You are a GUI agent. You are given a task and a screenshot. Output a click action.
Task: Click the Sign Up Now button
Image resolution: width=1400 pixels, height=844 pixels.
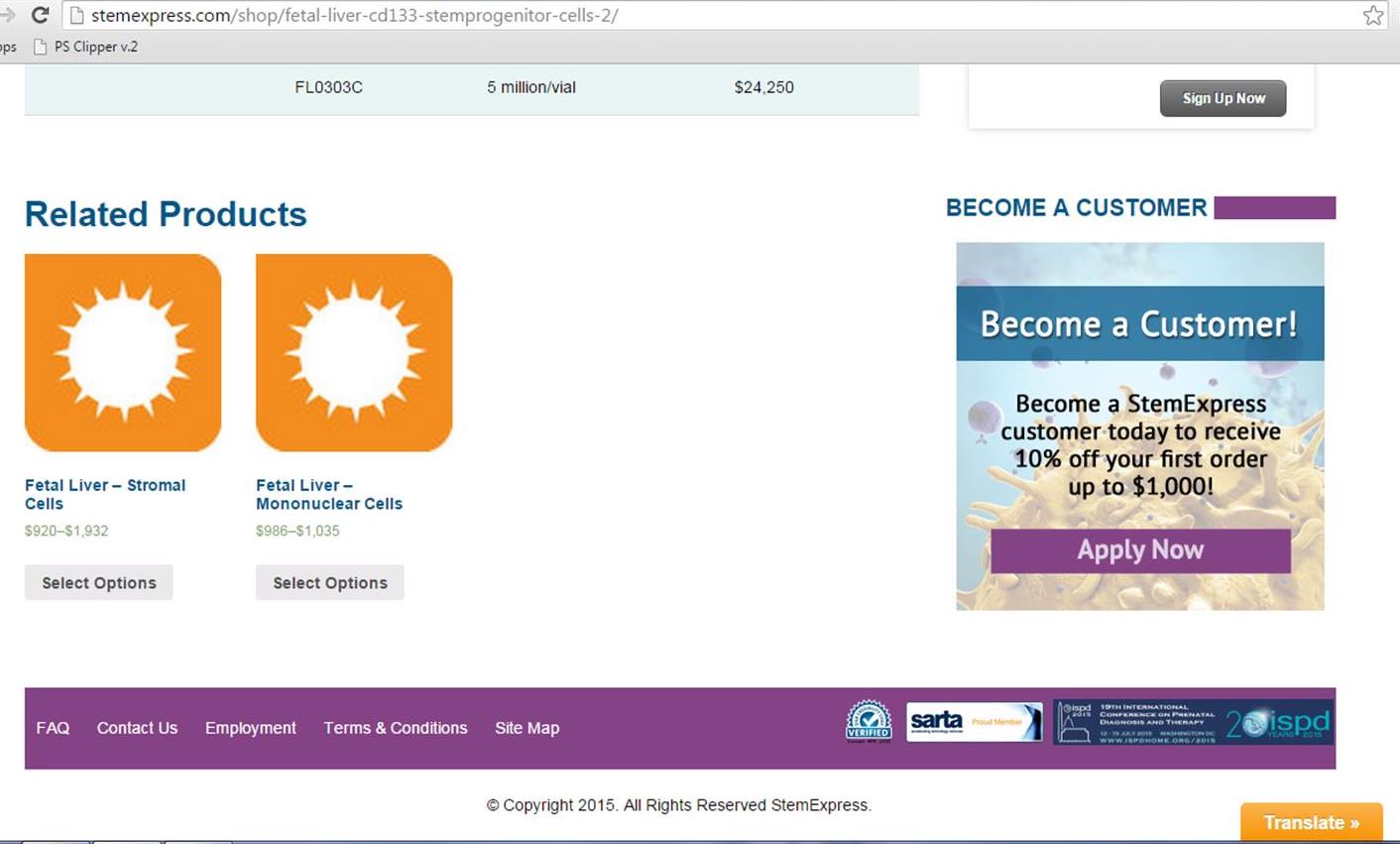1223,98
